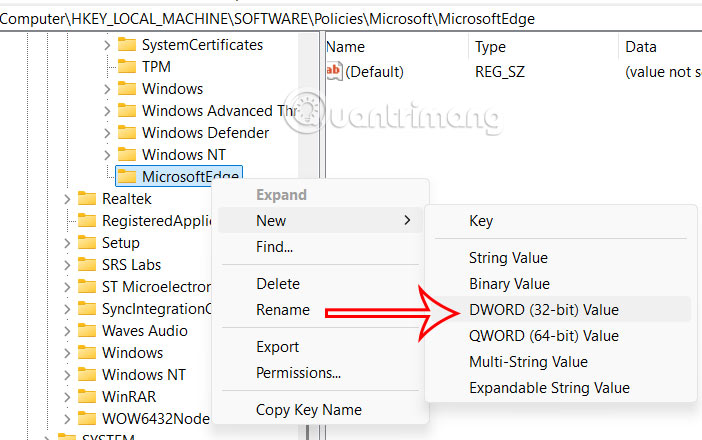
Task: Expand the Windows key under Policies\Microsoft
Action: [x=107, y=89]
